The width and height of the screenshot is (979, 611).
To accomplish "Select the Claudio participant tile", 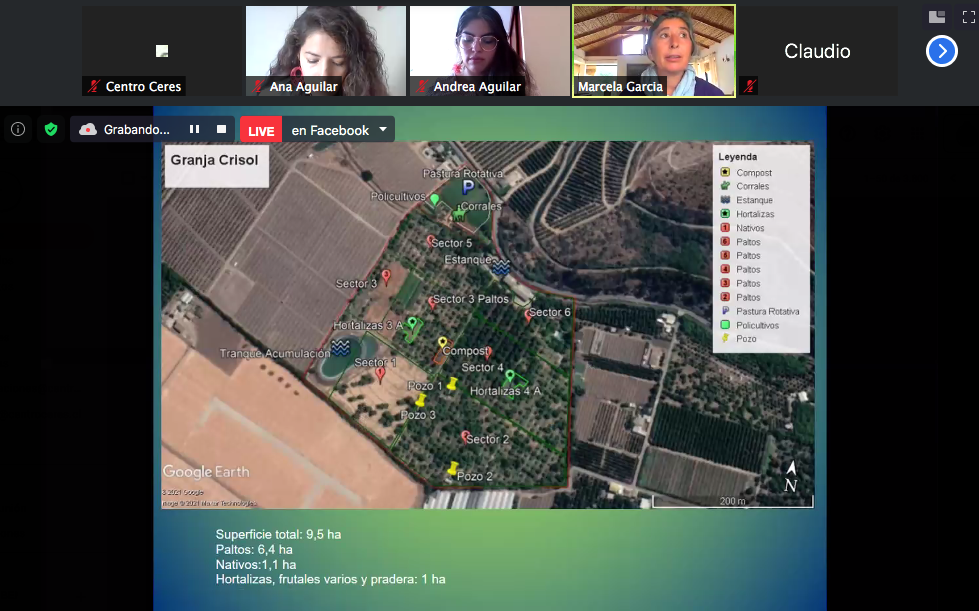I will click(817, 51).
